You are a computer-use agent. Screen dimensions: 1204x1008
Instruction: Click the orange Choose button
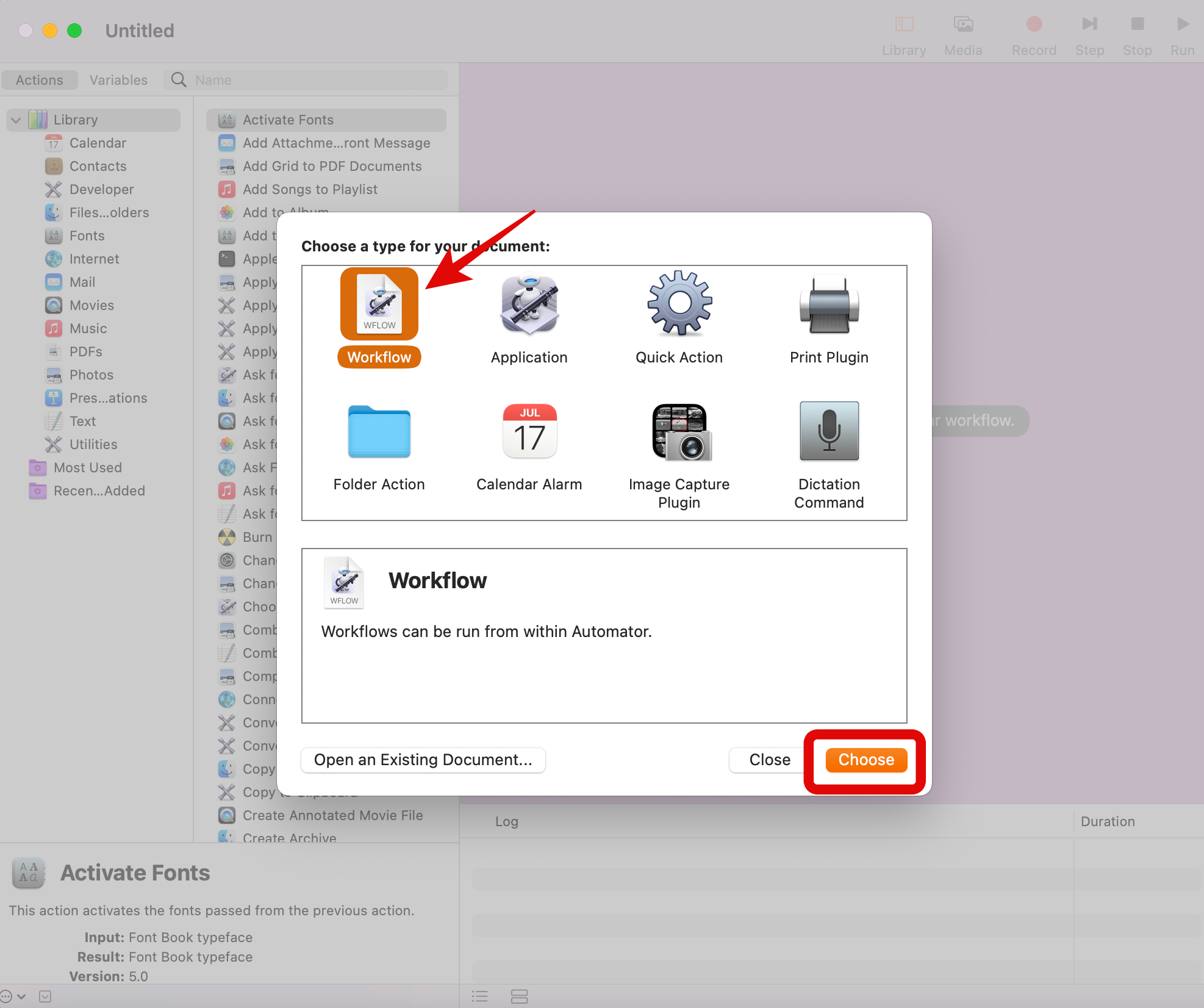point(865,760)
